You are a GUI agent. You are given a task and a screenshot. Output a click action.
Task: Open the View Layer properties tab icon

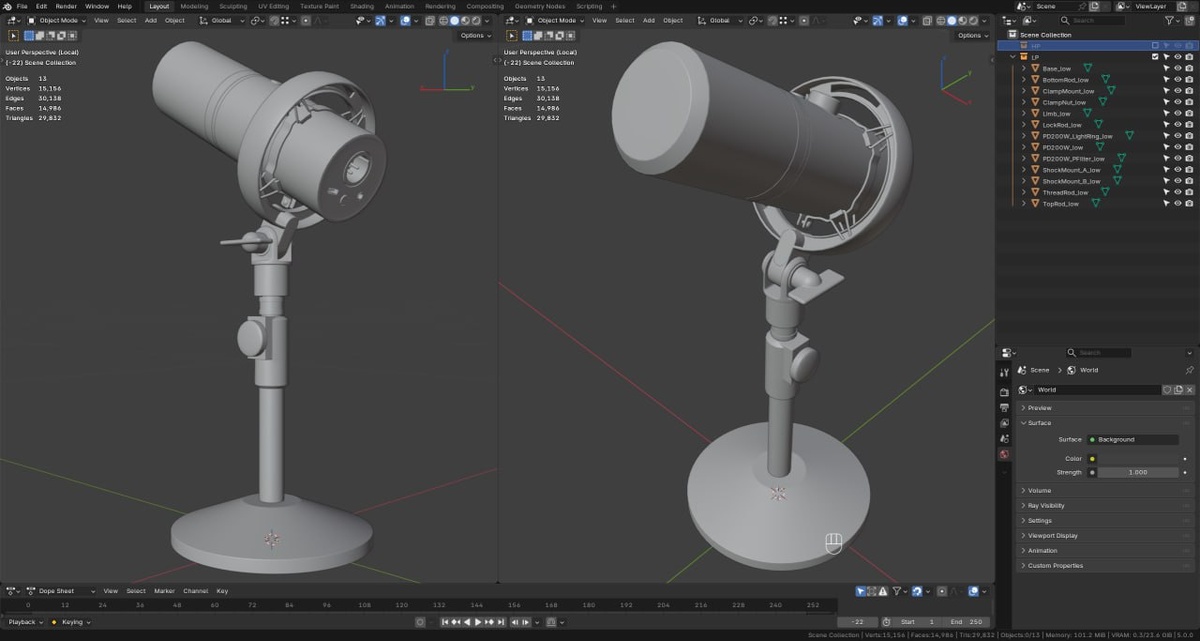pyautogui.click(x=1004, y=423)
